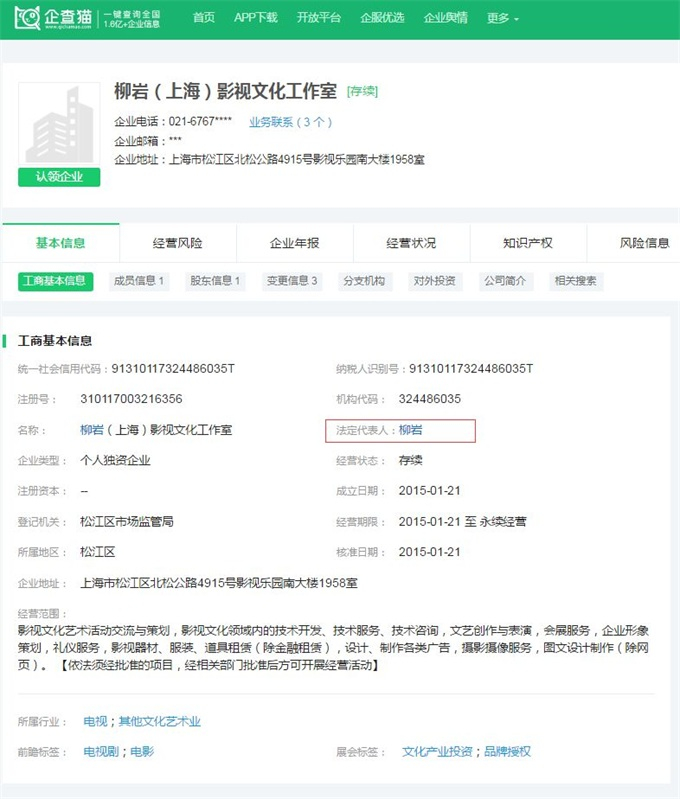Image resolution: width=680 pixels, height=799 pixels.
Task: Click the 品牌授权 exhibition tag link
Action: (507, 752)
